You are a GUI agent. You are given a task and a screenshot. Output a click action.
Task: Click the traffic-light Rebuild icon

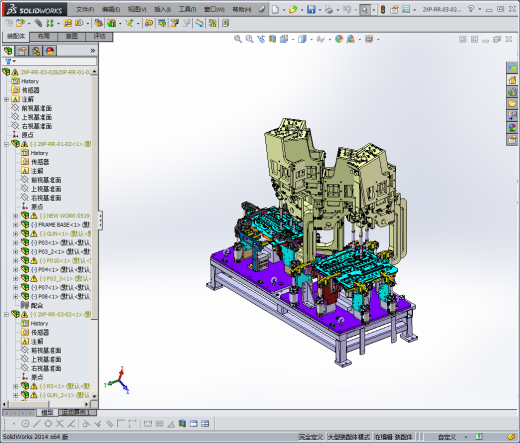[x=383, y=10]
